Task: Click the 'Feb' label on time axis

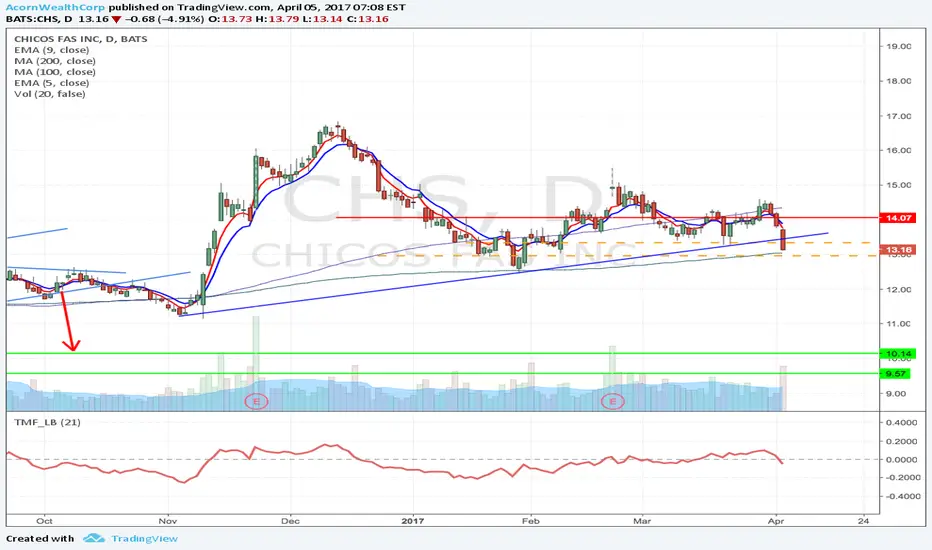Action: coord(530,521)
